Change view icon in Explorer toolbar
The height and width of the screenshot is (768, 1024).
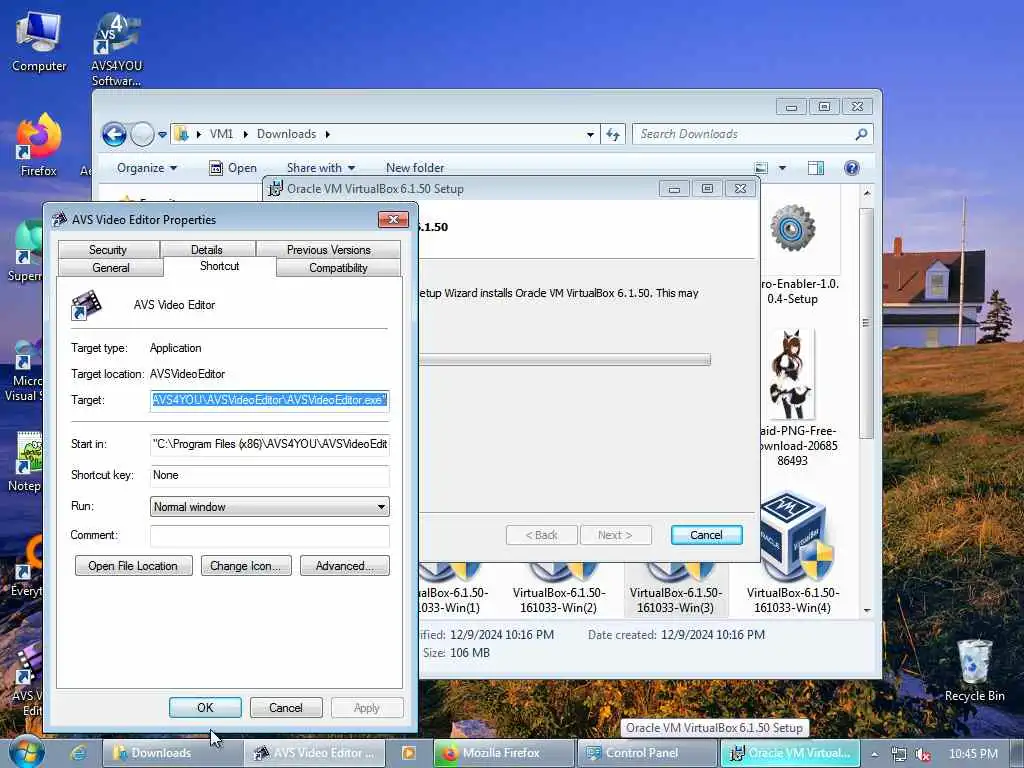[761, 168]
